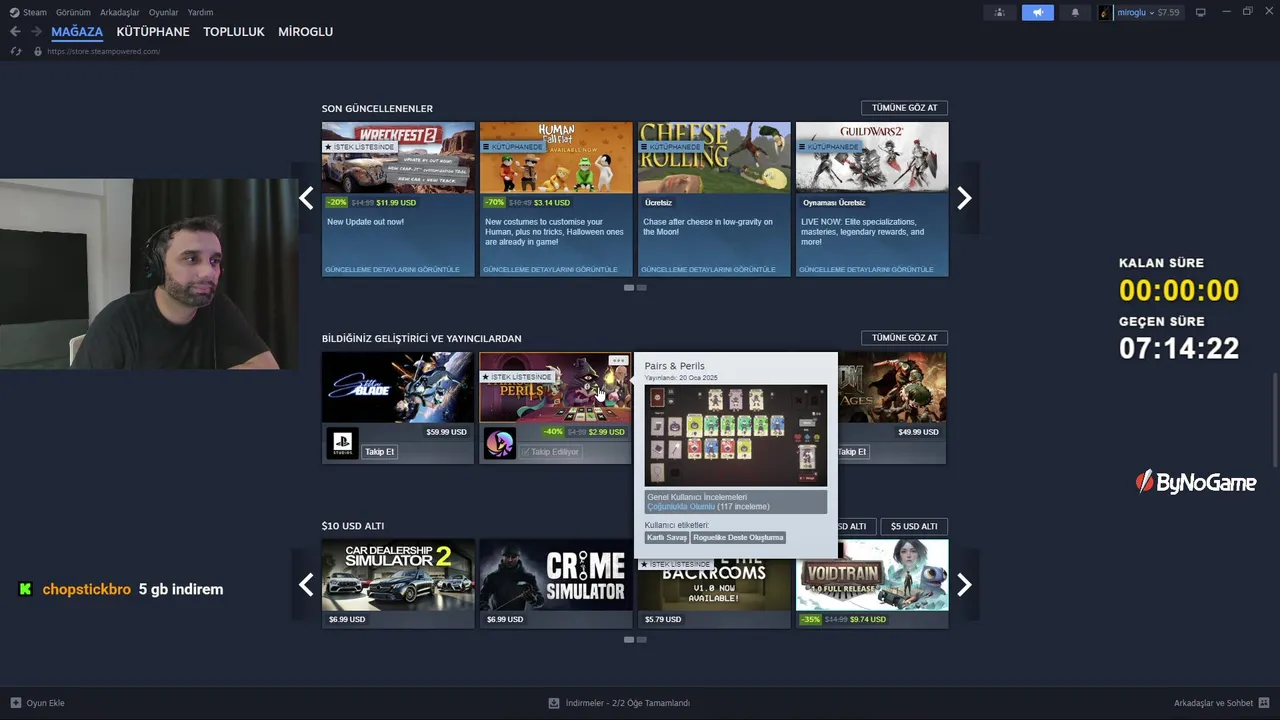Toggle the Takip Ediliyor checkbox for Pairs & Perils
The image size is (1280, 720).
click(x=550, y=452)
